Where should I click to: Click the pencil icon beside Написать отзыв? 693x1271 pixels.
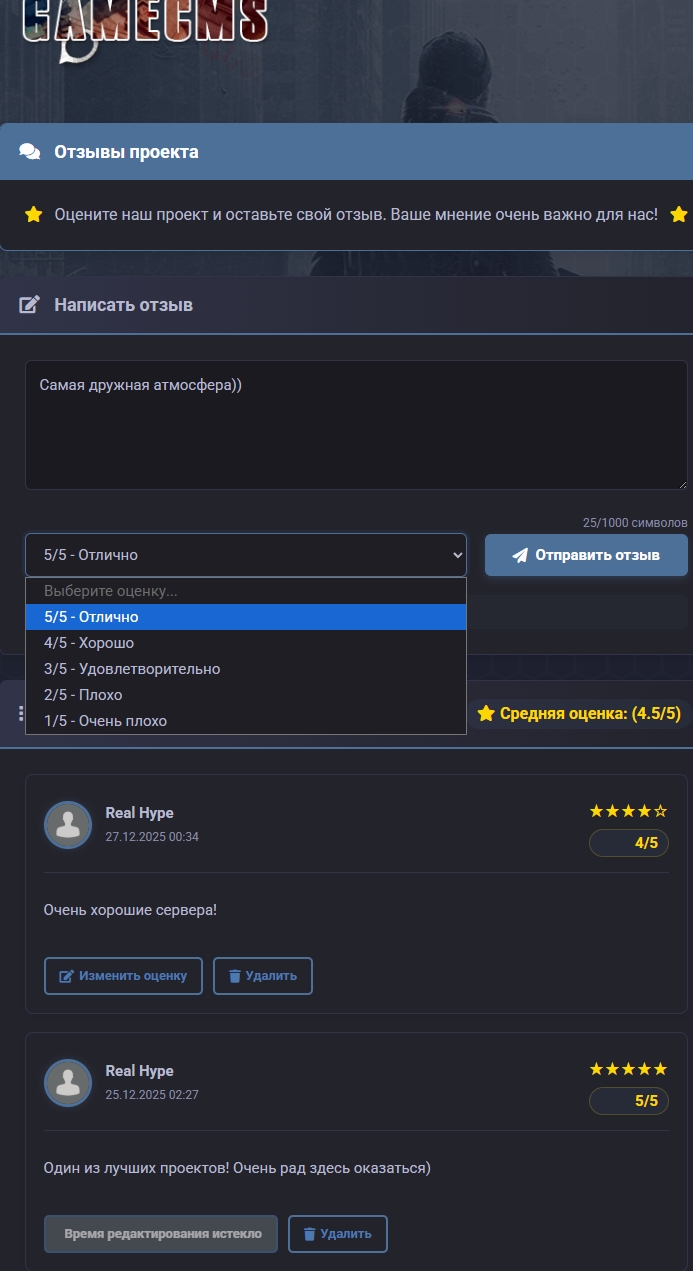tap(30, 305)
